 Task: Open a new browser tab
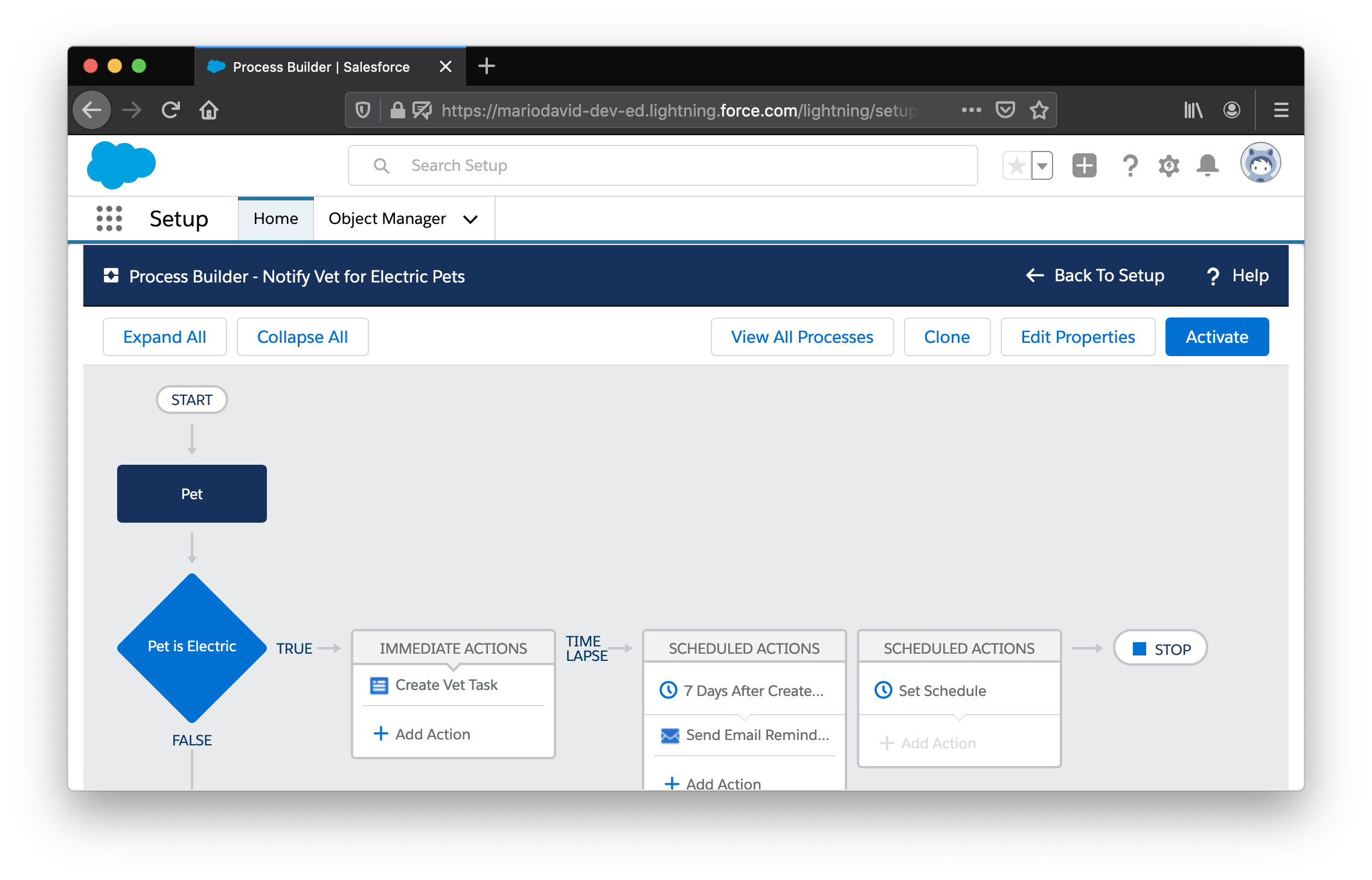pyautogui.click(x=486, y=66)
